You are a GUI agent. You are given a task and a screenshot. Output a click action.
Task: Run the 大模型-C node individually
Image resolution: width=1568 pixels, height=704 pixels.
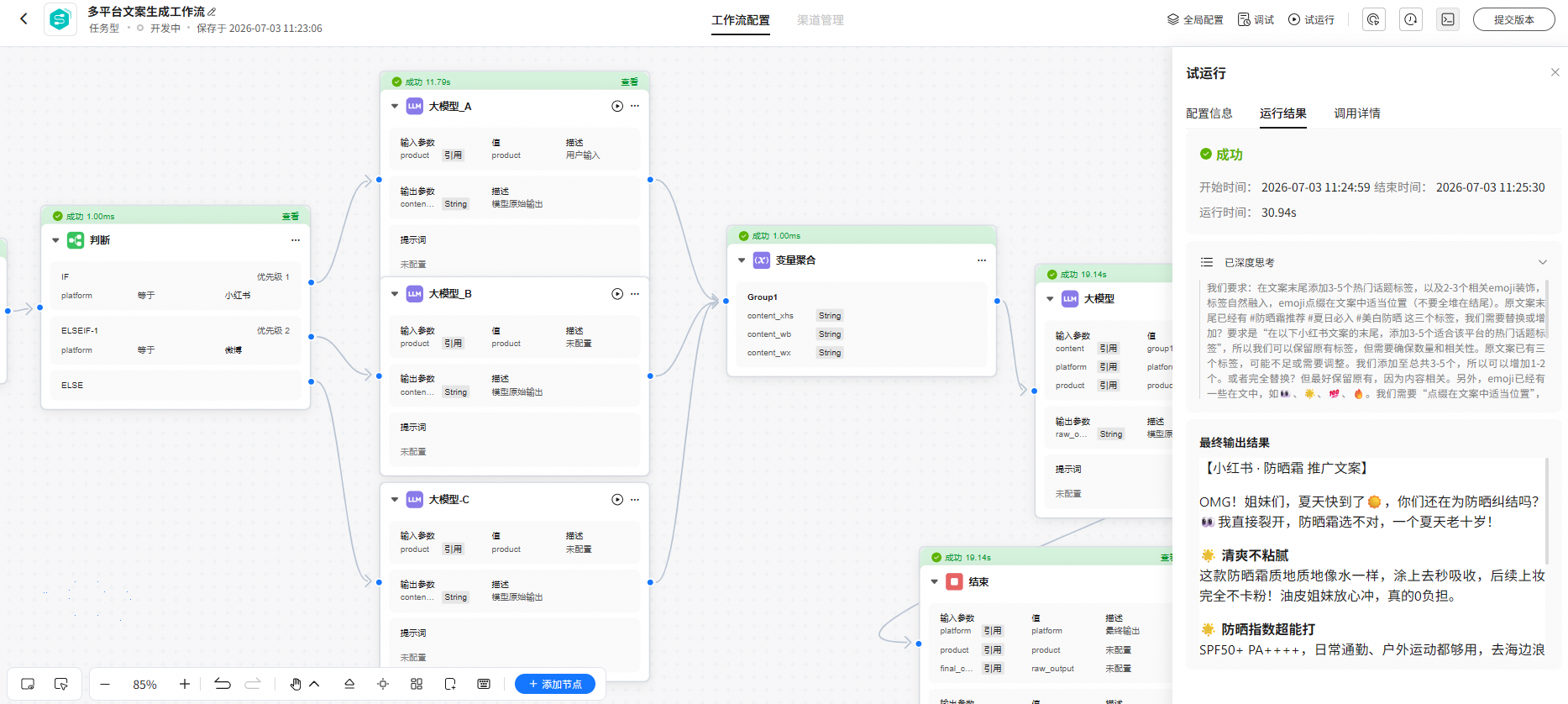tap(617, 499)
